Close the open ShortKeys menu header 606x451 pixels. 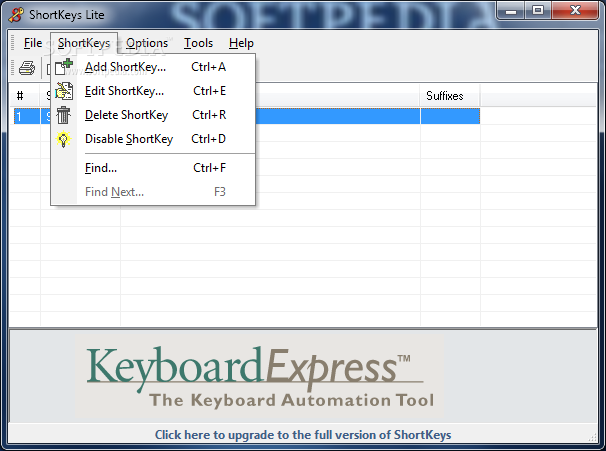(84, 43)
